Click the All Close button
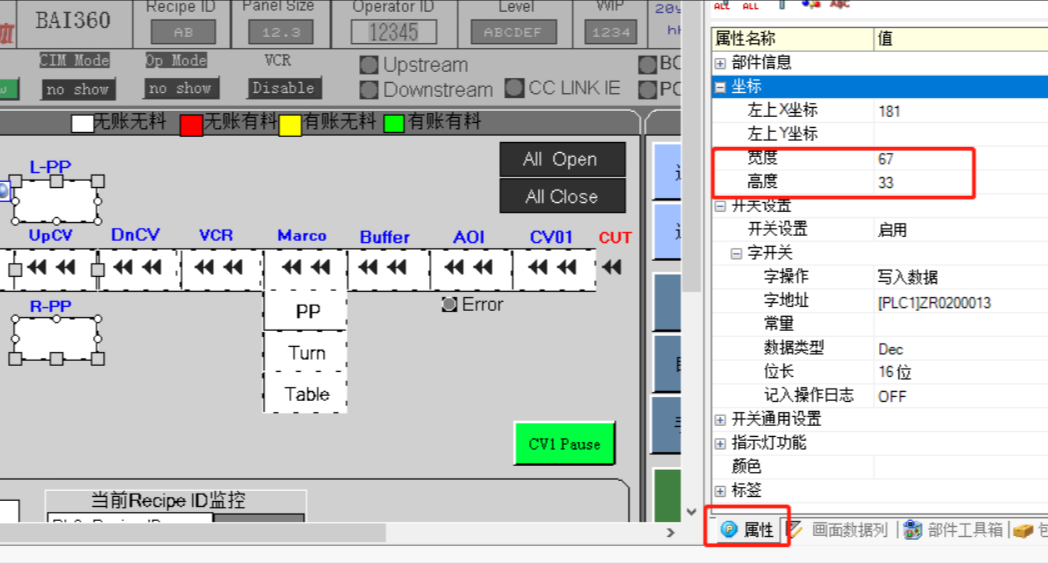The image size is (1048, 563). click(x=562, y=196)
